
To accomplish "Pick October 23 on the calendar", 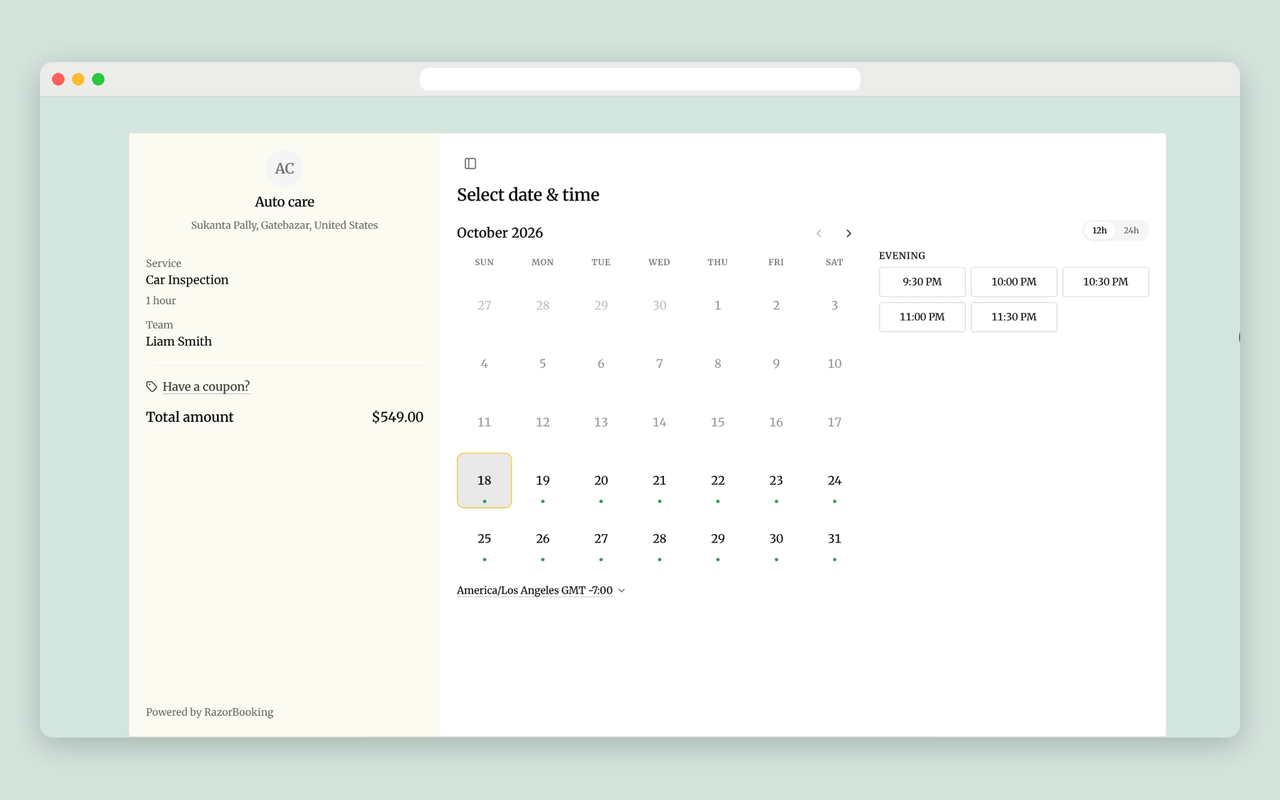I will pos(776,481).
